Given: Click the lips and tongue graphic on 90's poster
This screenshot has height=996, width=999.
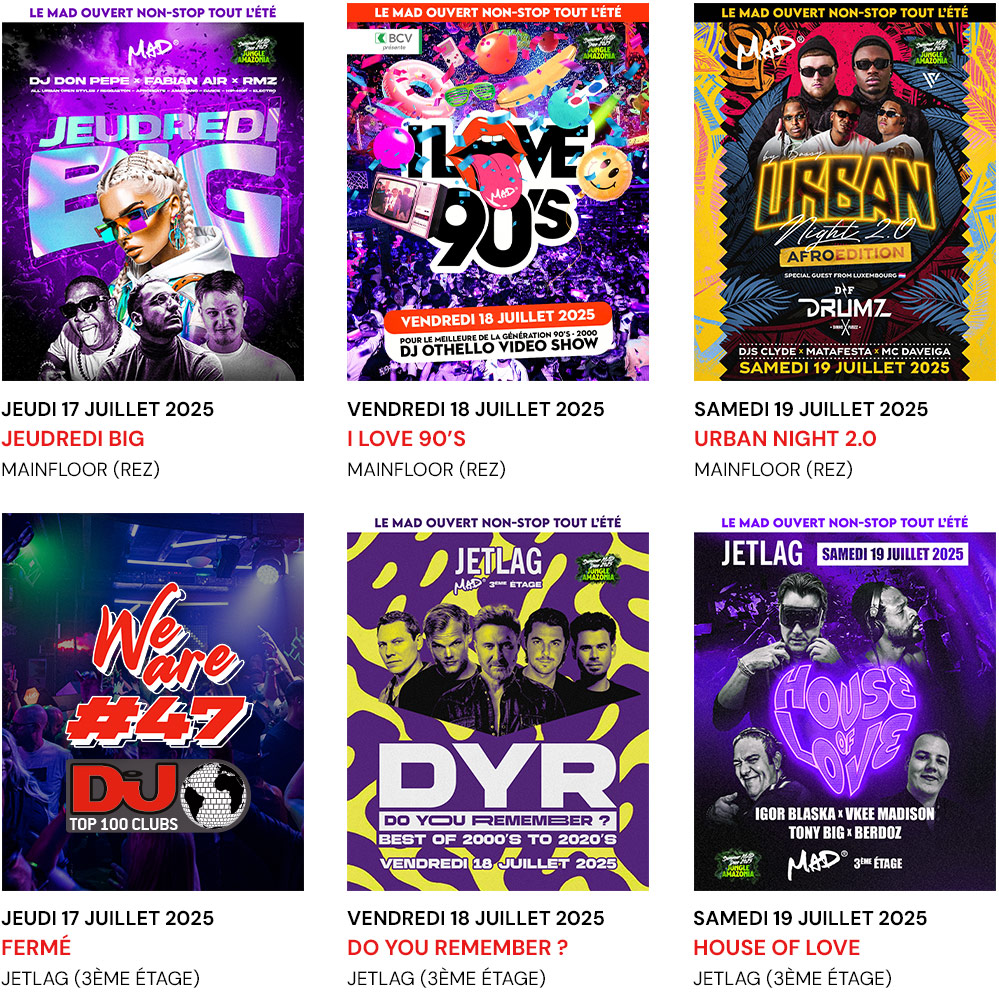Looking at the screenshot, I should pos(496,165).
